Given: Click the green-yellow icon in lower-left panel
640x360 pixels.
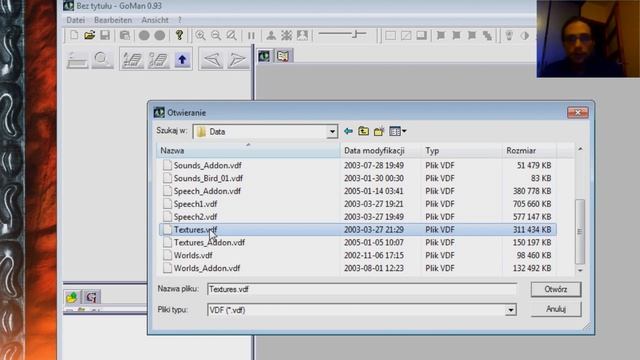Looking at the screenshot, I should pyautogui.click(x=72, y=297).
